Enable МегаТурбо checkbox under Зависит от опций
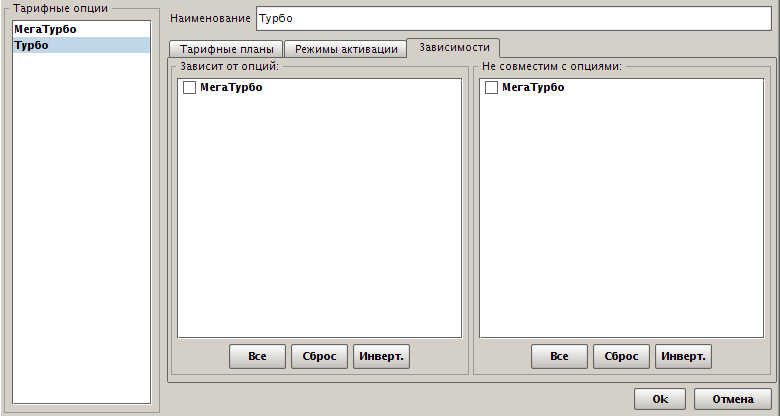Screen dimensions: 780x416 pos(189,89)
